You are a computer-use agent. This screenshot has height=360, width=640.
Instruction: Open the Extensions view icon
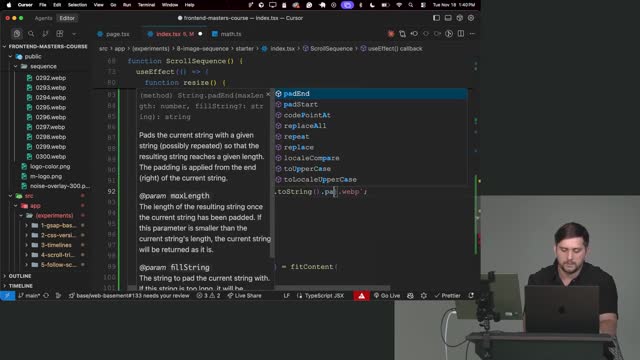(x=60, y=34)
